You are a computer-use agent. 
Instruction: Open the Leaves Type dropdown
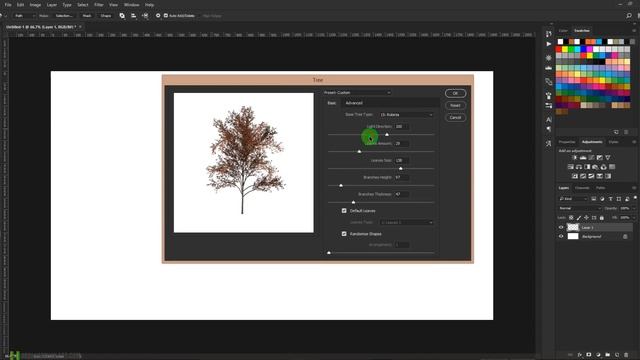(x=406, y=222)
